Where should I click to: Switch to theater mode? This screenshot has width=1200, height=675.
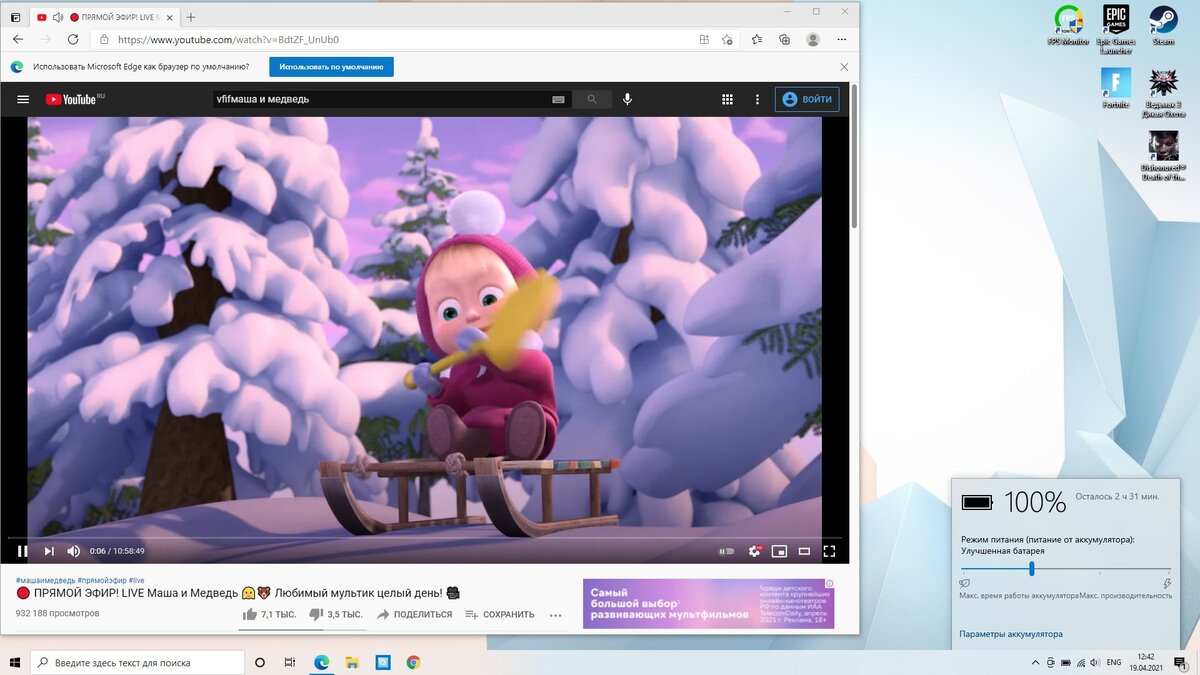pyautogui.click(x=804, y=551)
